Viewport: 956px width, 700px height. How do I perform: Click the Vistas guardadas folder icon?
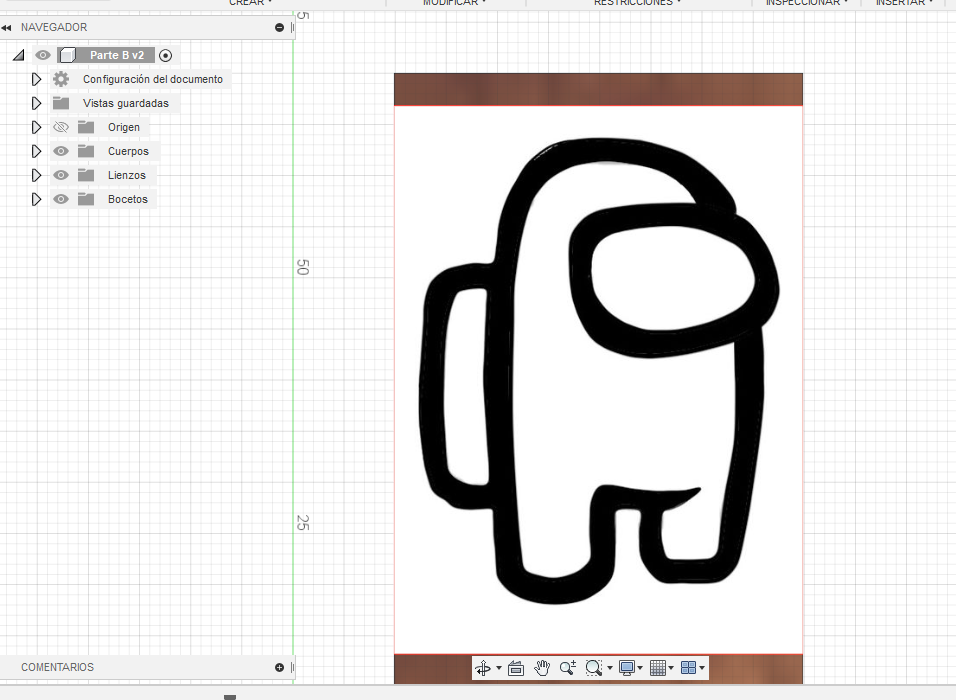coord(61,103)
